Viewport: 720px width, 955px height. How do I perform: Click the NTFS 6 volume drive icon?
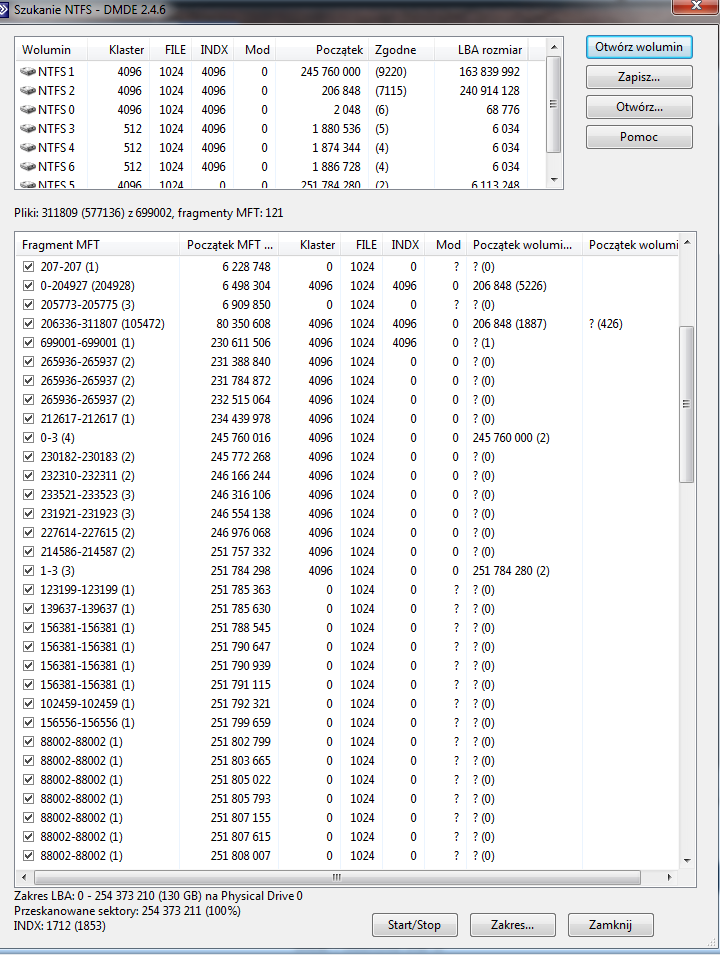tap(28, 167)
